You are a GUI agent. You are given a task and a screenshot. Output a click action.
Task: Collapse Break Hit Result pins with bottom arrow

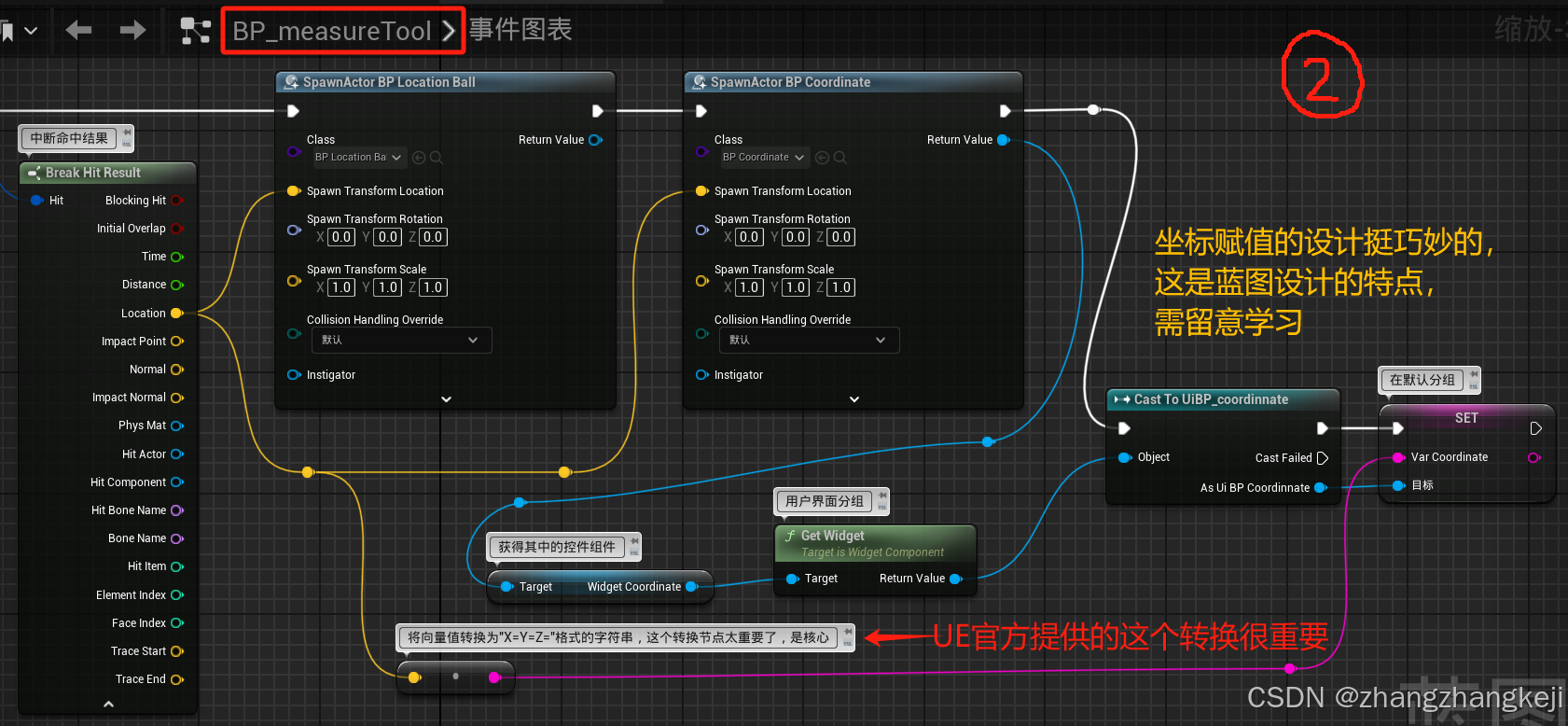point(108,705)
